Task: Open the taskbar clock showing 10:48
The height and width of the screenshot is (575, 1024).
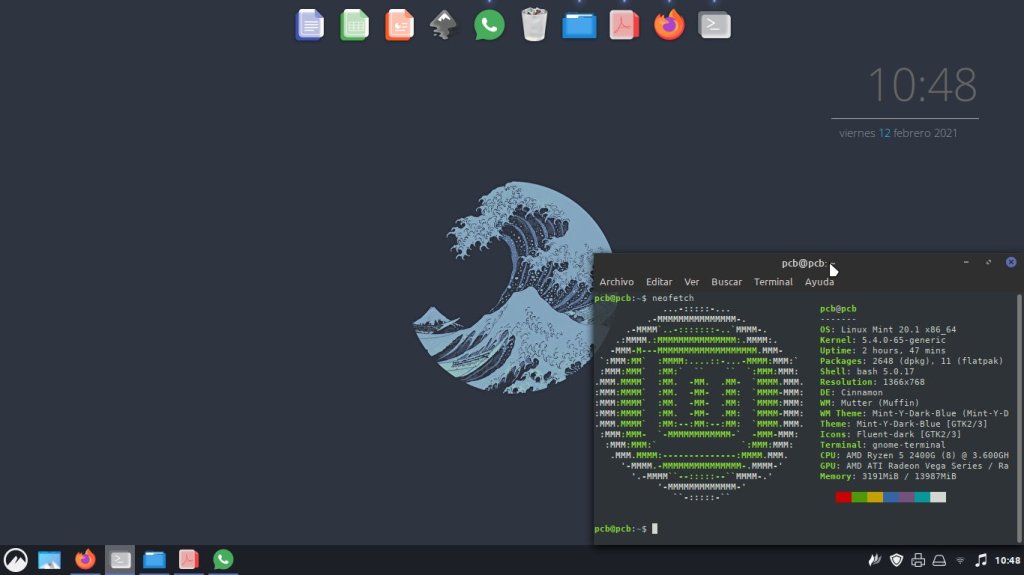Action: pyautogui.click(x=1007, y=560)
